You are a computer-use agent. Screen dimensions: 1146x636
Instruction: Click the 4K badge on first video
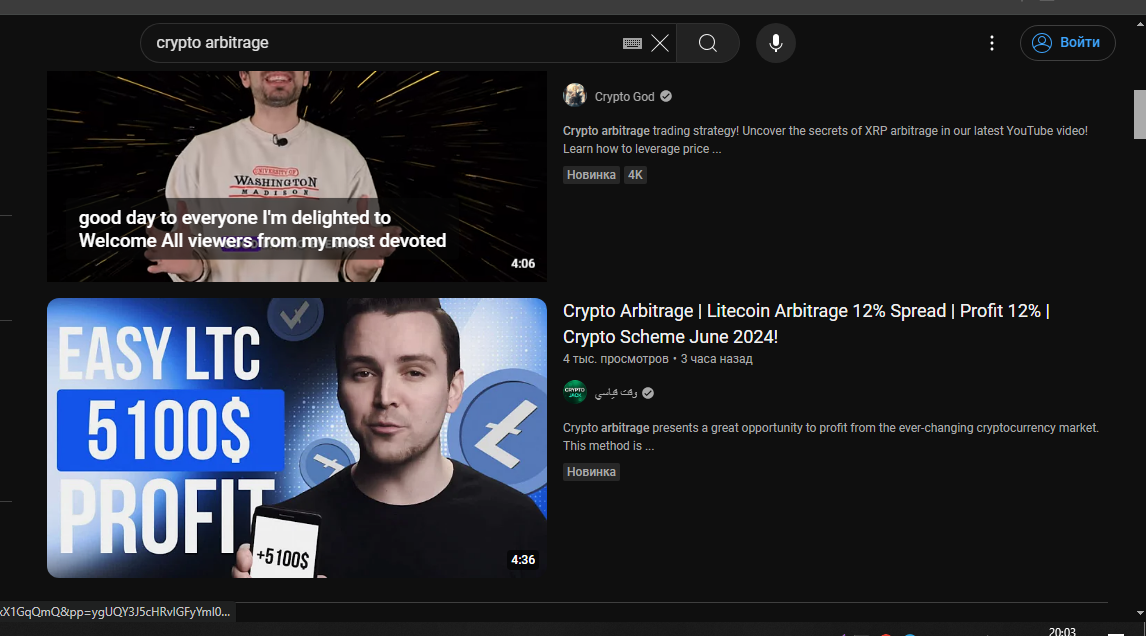[x=635, y=175]
